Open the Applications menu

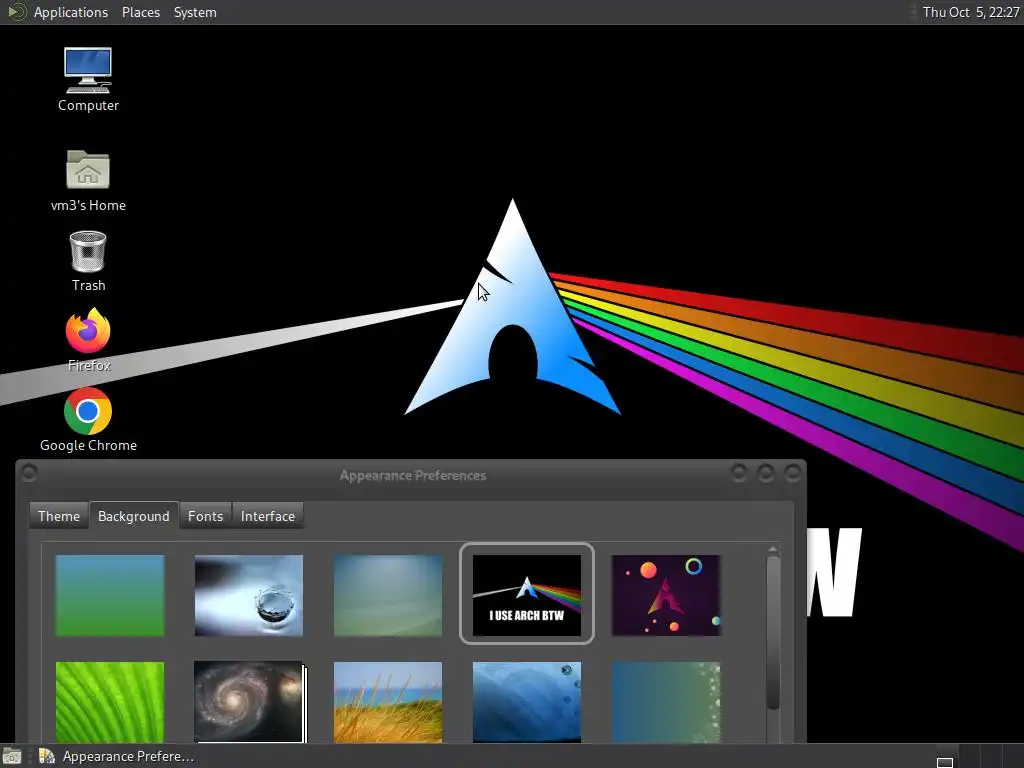[x=71, y=12]
